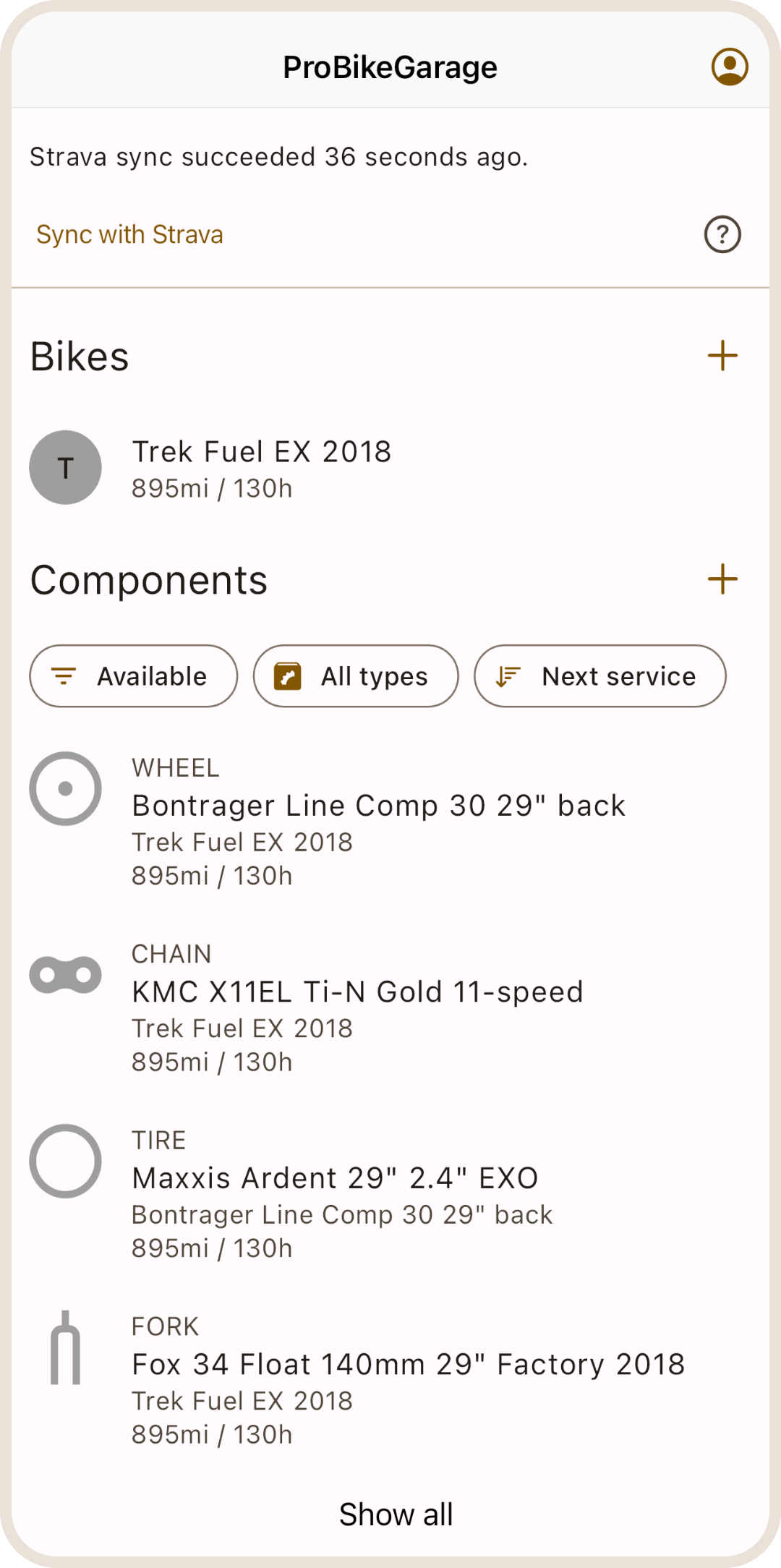Image resolution: width=781 pixels, height=1568 pixels.
Task: Click the fork component icon
Action: pos(65,1347)
